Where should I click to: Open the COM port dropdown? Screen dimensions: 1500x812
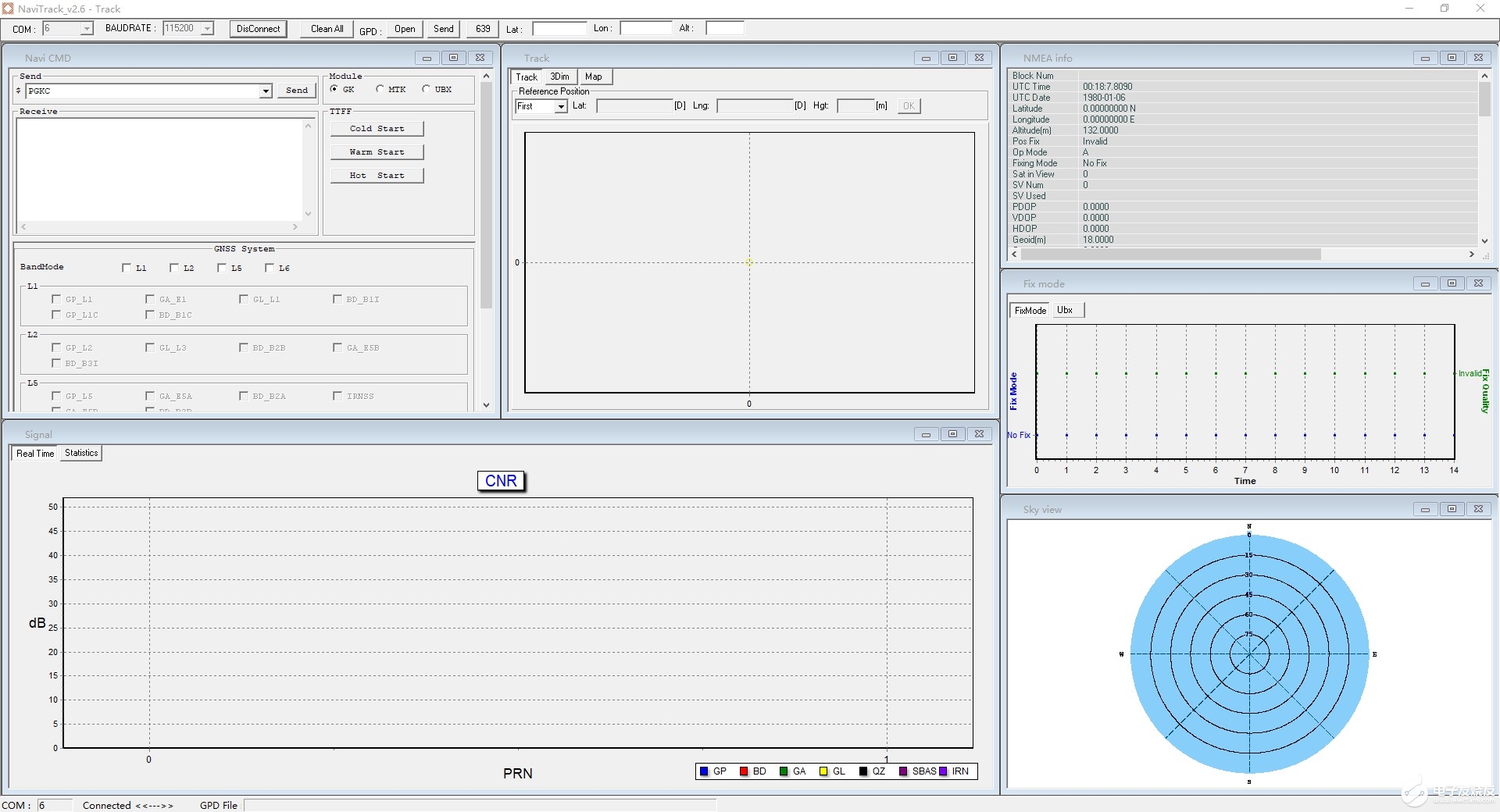click(x=87, y=29)
